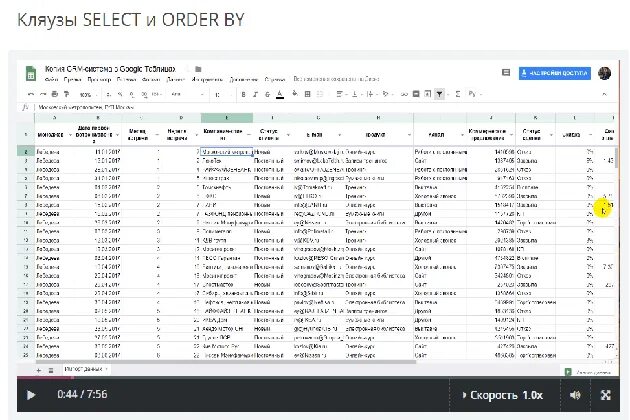Open text wrapping options
Viewport: 630px width, 420px height.
370,94
